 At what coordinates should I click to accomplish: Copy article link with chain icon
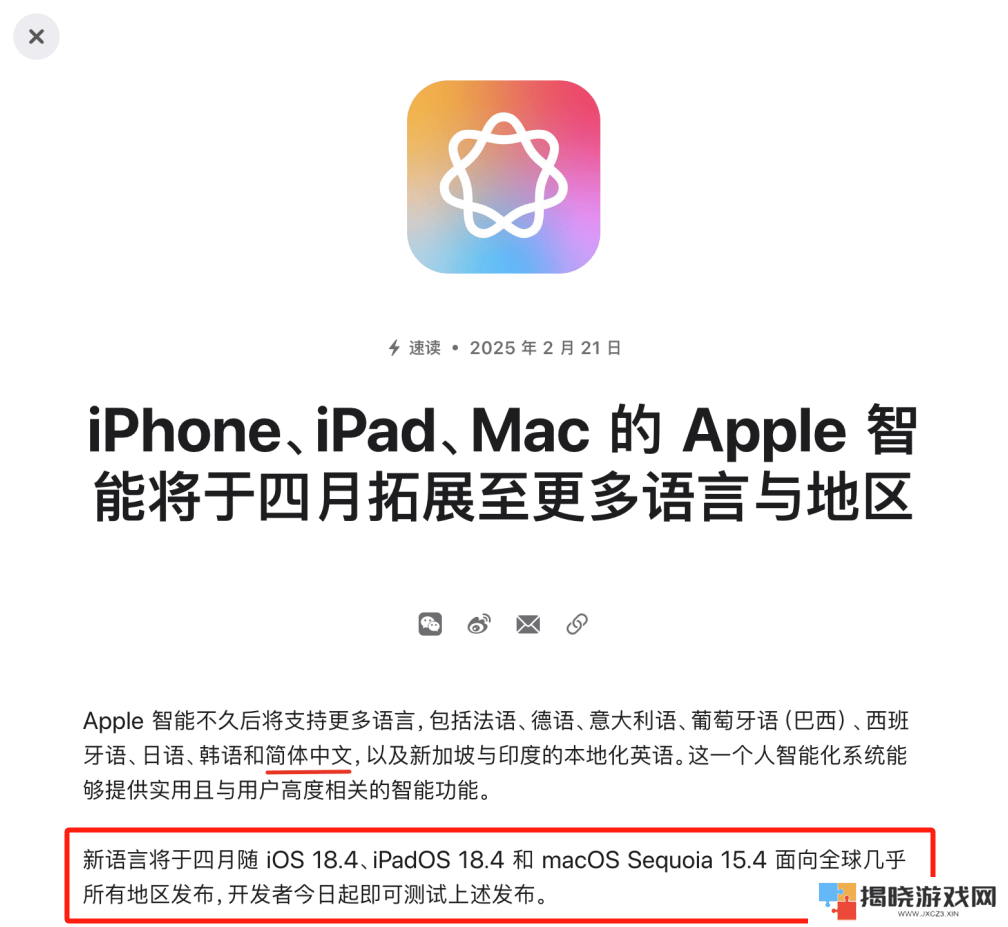coord(577,624)
